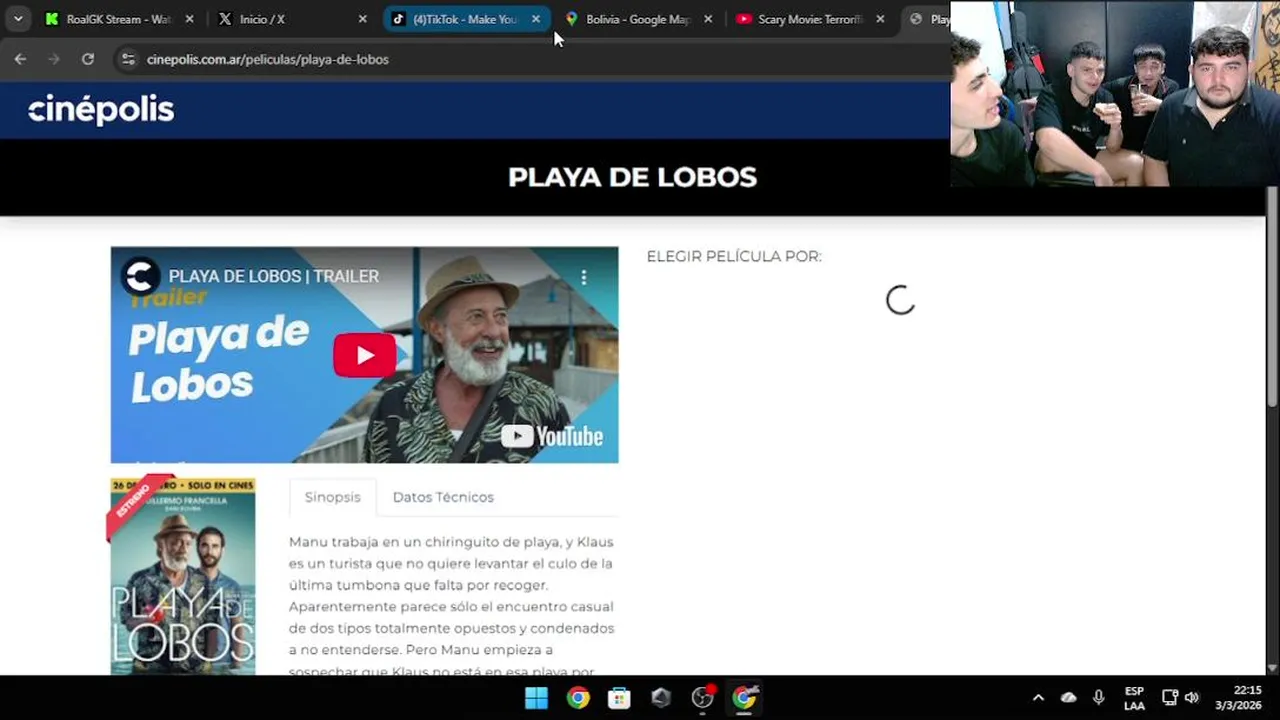Open the OneDrive cloud tray icon
The height and width of the screenshot is (720, 1280).
(1068, 698)
